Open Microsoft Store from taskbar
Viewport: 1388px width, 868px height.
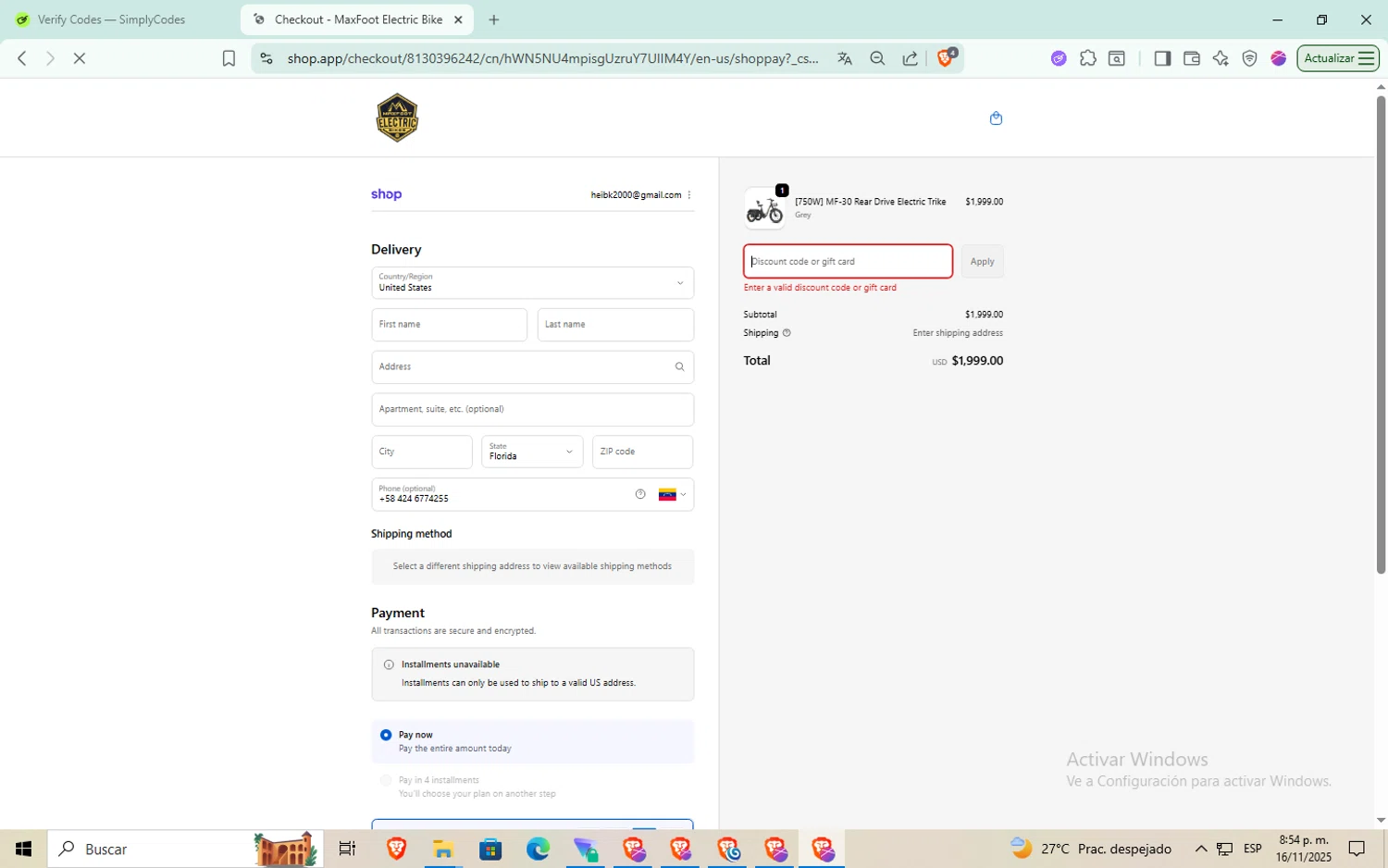[x=490, y=849]
